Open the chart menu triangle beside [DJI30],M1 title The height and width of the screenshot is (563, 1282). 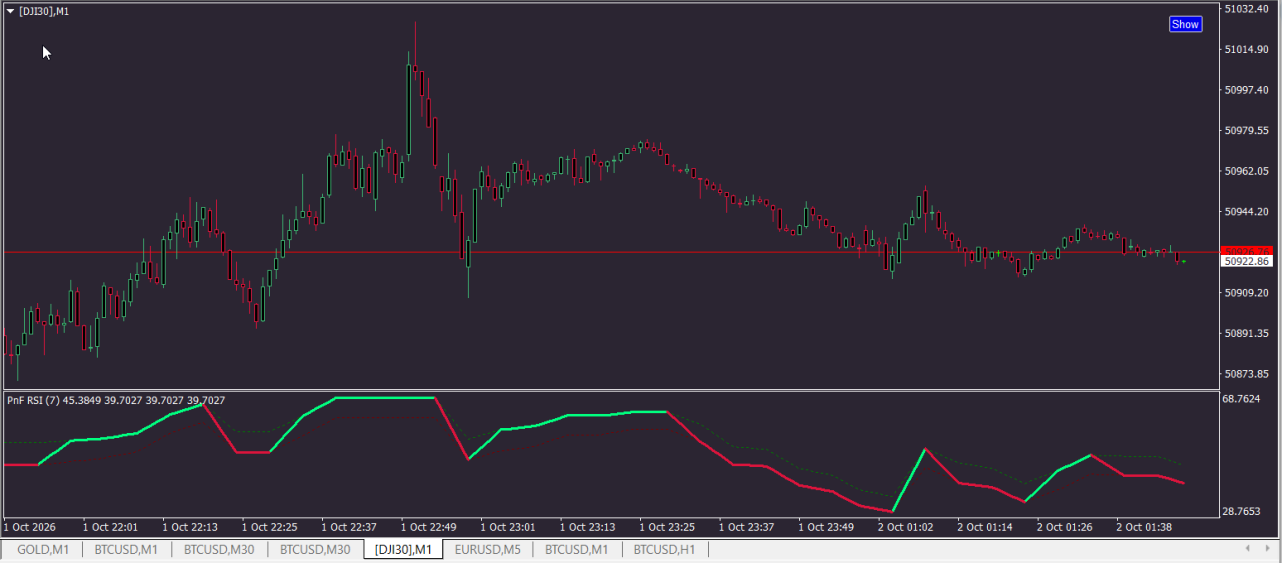pos(10,11)
